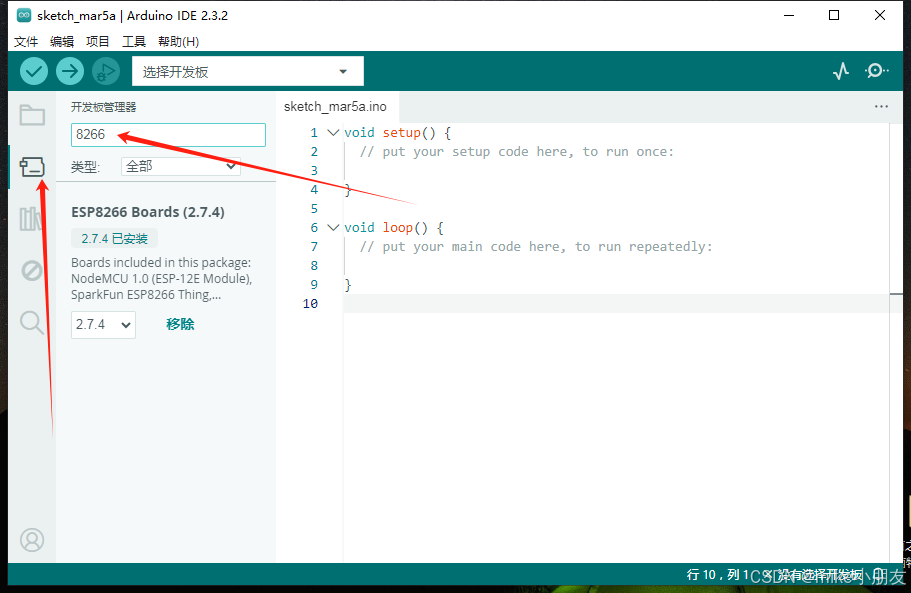Image resolution: width=911 pixels, height=593 pixels.
Task: Click the Upload arrow button
Action: (70, 71)
